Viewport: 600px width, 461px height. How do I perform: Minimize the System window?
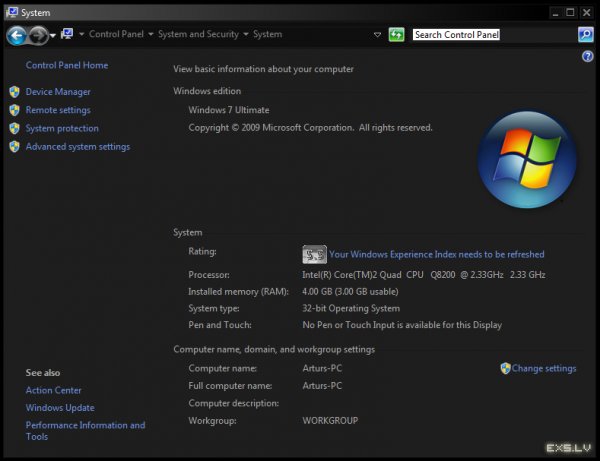pyautogui.click(x=555, y=13)
